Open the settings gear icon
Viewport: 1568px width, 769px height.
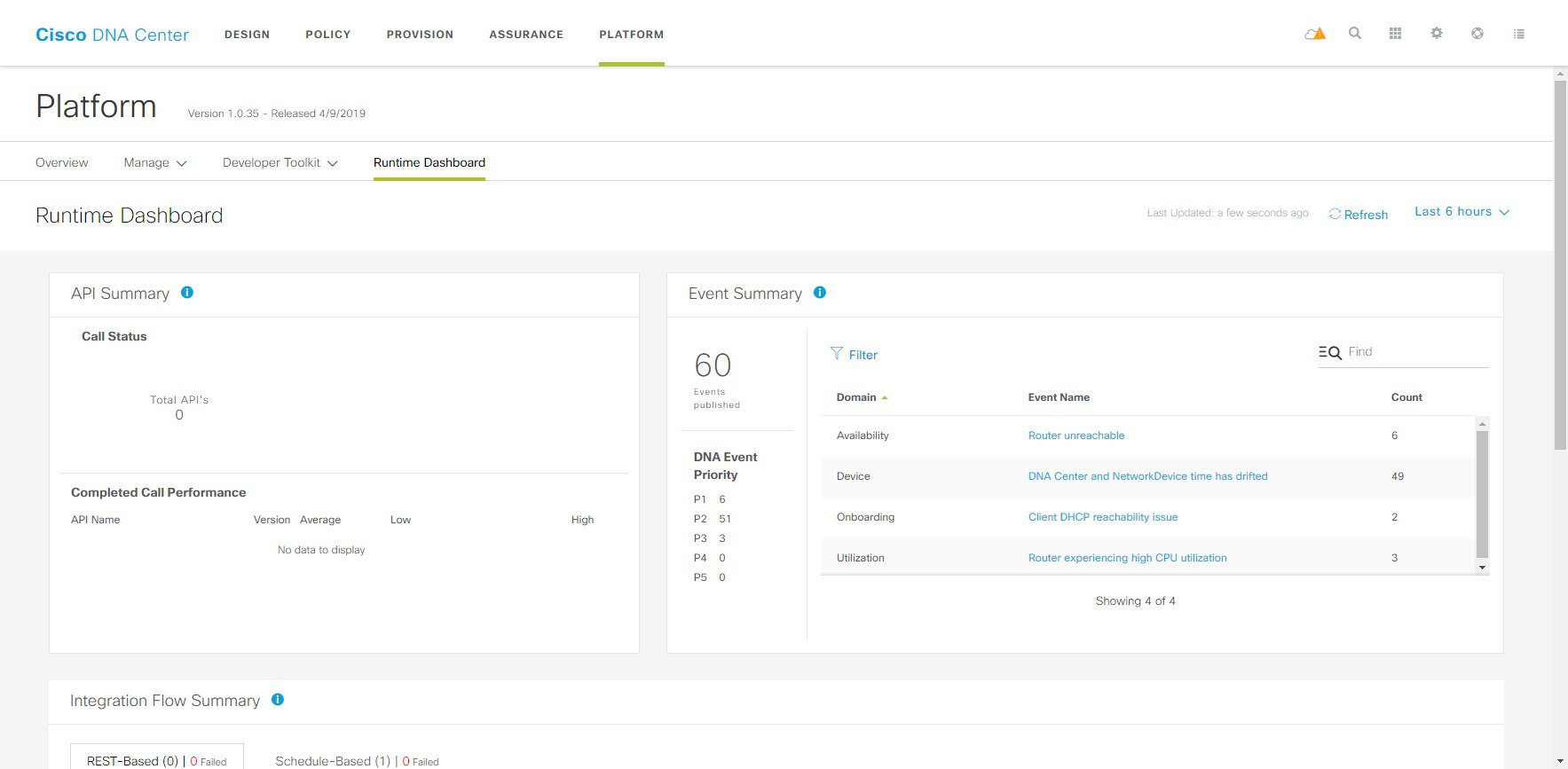(1437, 34)
